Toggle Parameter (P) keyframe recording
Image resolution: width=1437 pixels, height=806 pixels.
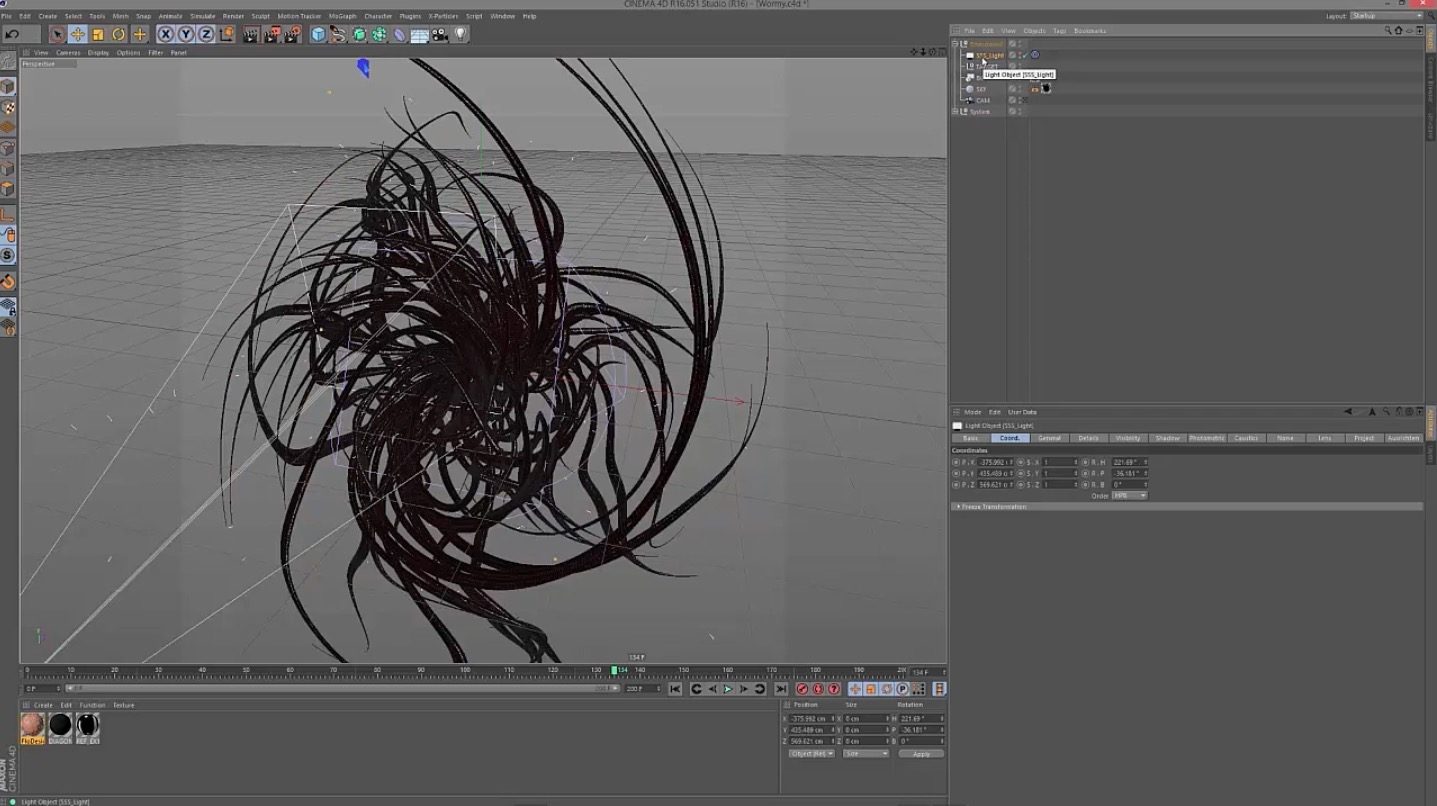[x=902, y=689]
